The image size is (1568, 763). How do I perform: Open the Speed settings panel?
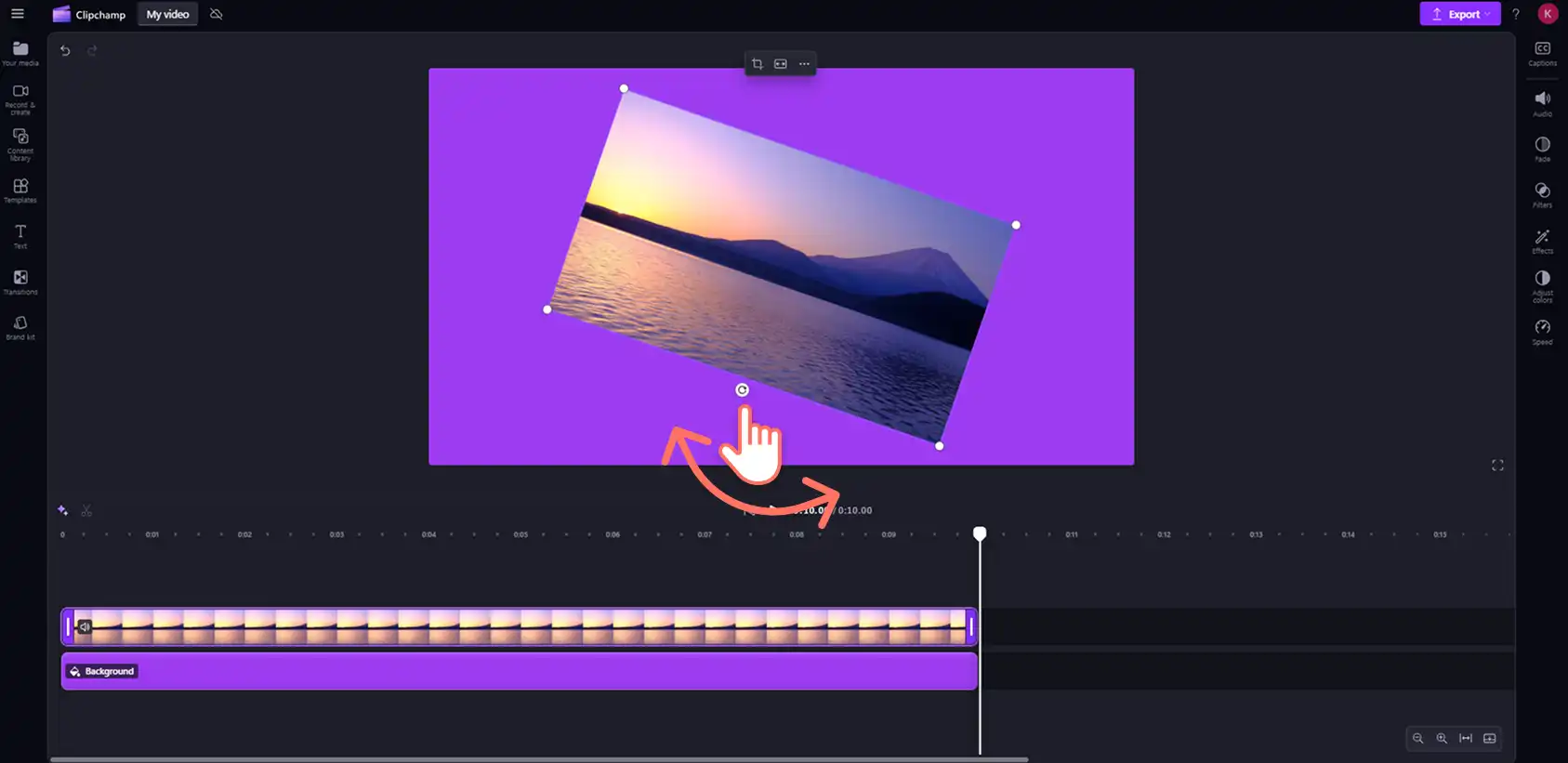click(x=1542, y=332)
